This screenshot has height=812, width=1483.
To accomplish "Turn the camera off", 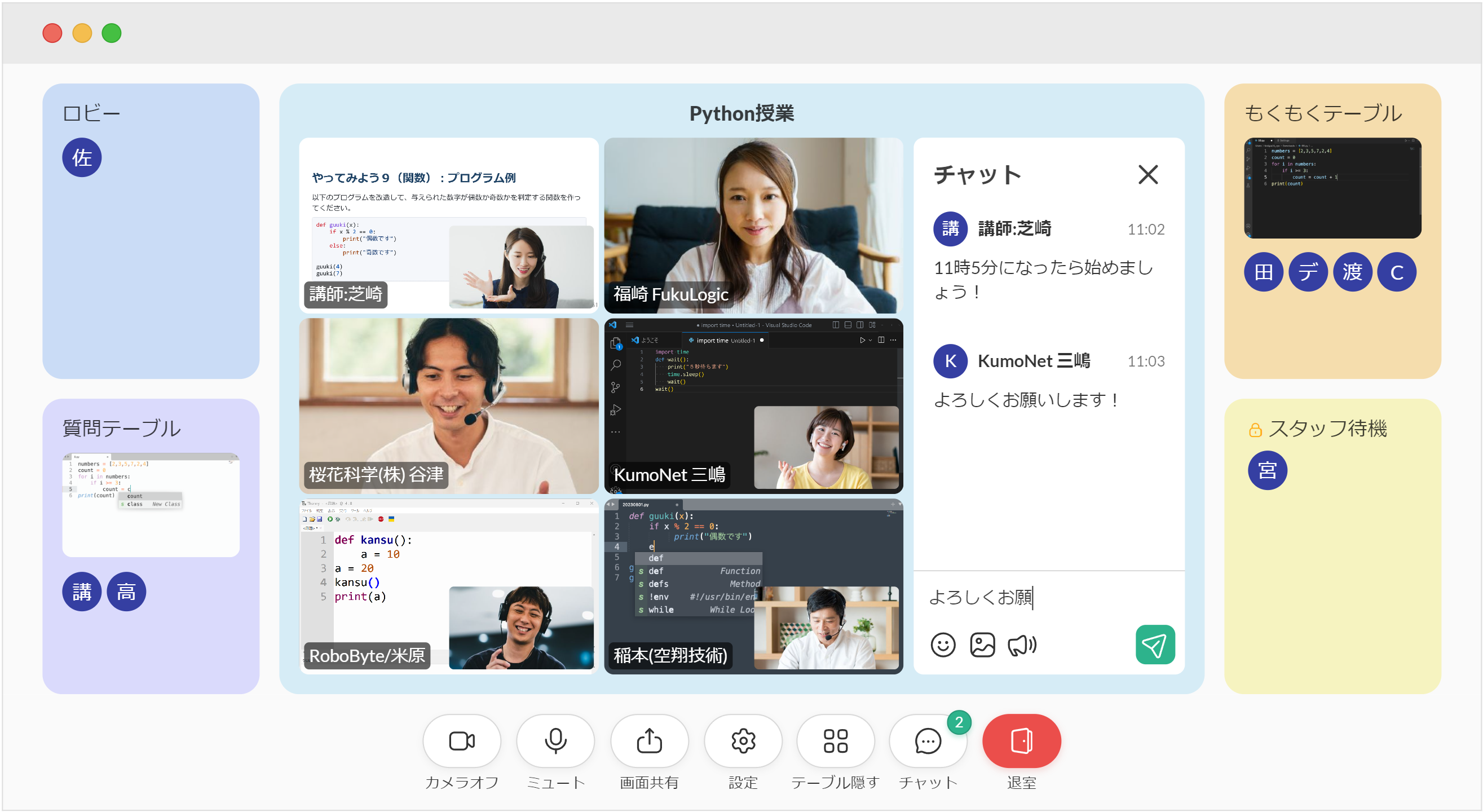I will click(461, 740).
